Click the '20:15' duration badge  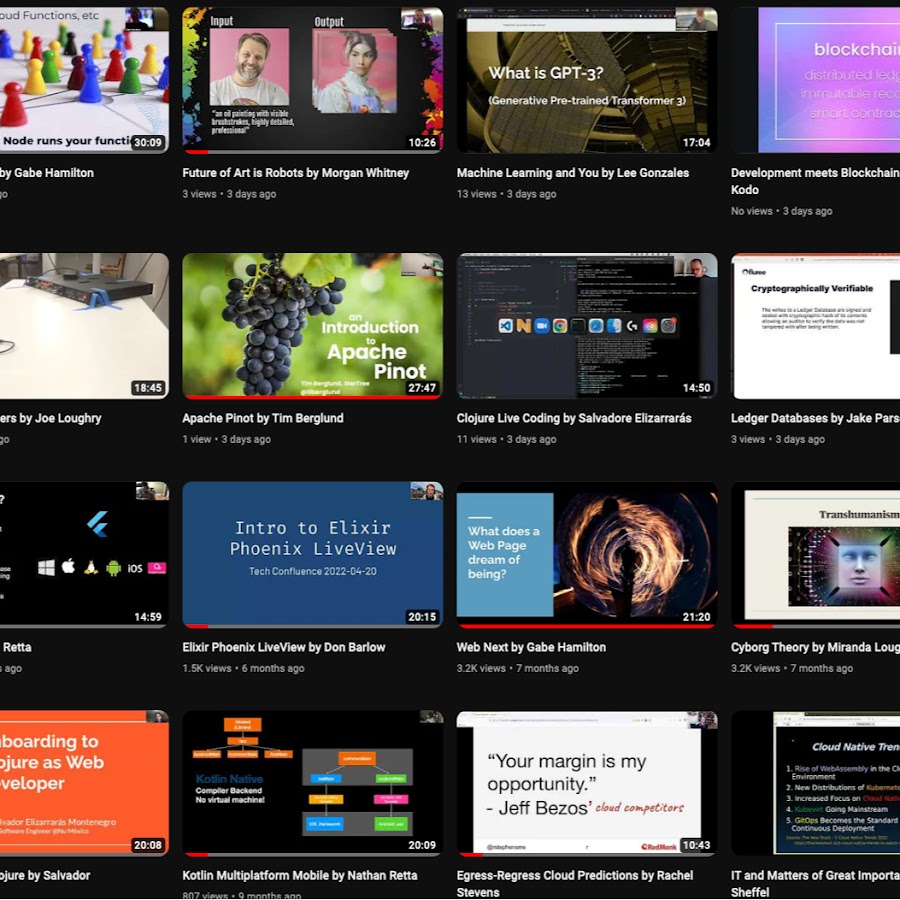click(422, 617)
